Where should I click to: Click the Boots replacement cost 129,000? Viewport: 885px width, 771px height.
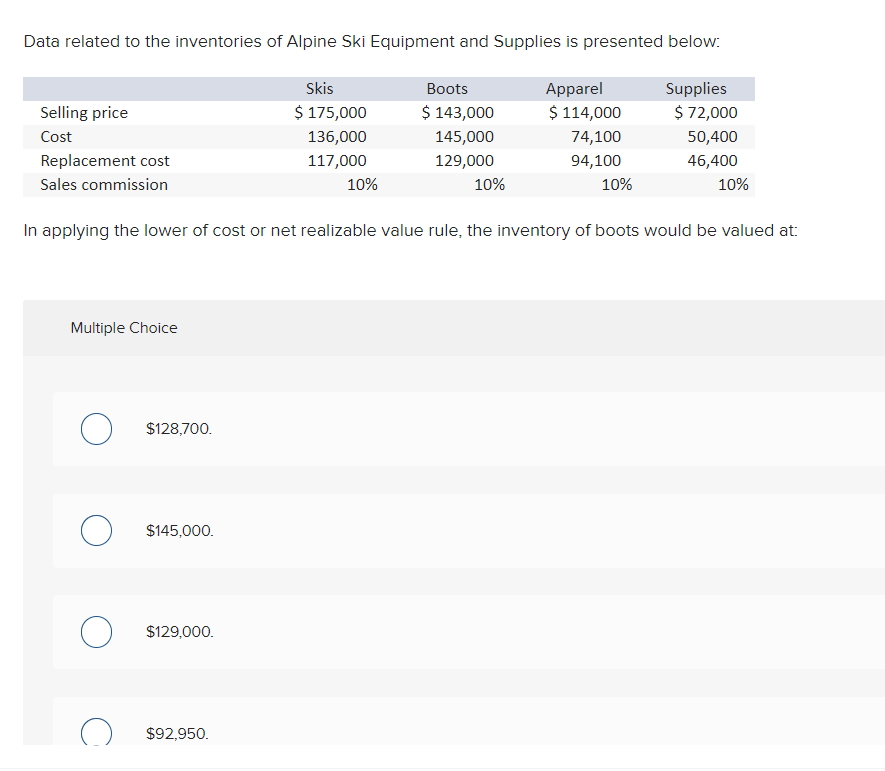coord(464,161)
